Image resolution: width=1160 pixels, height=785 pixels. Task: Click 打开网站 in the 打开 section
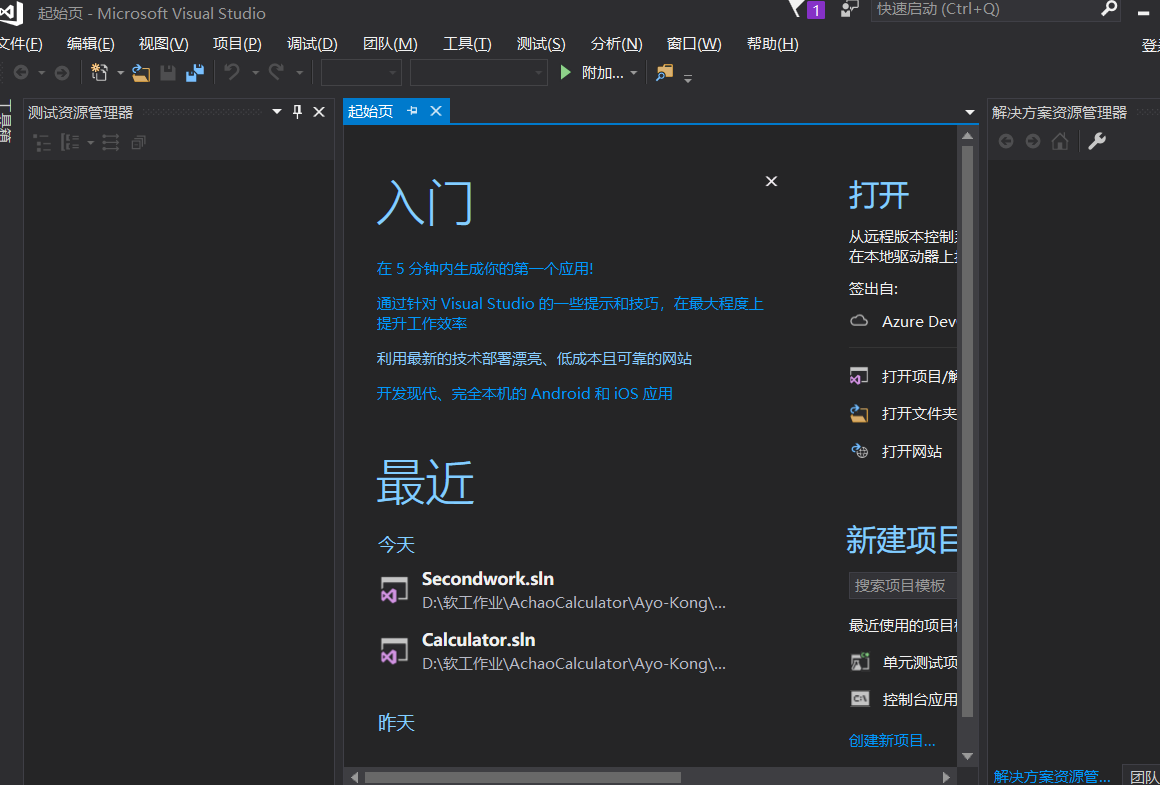896,451
